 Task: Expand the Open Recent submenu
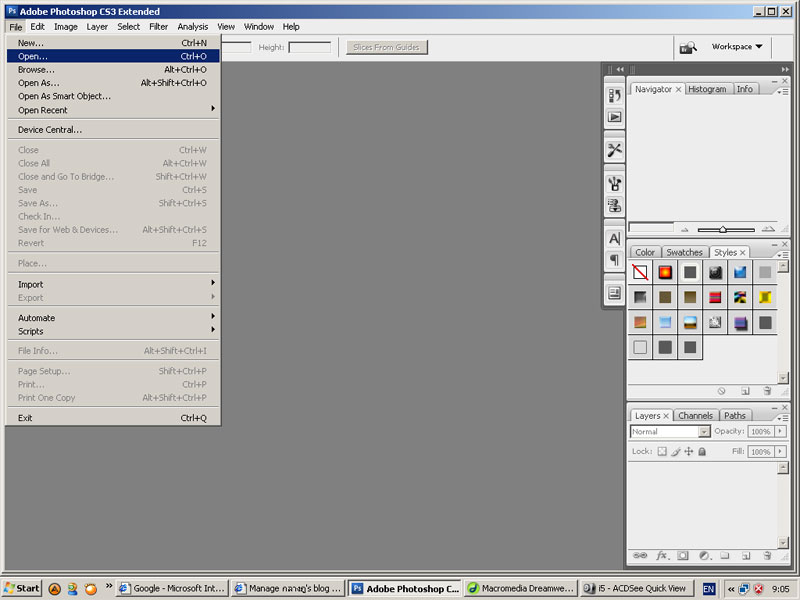[x=113, y=110]
